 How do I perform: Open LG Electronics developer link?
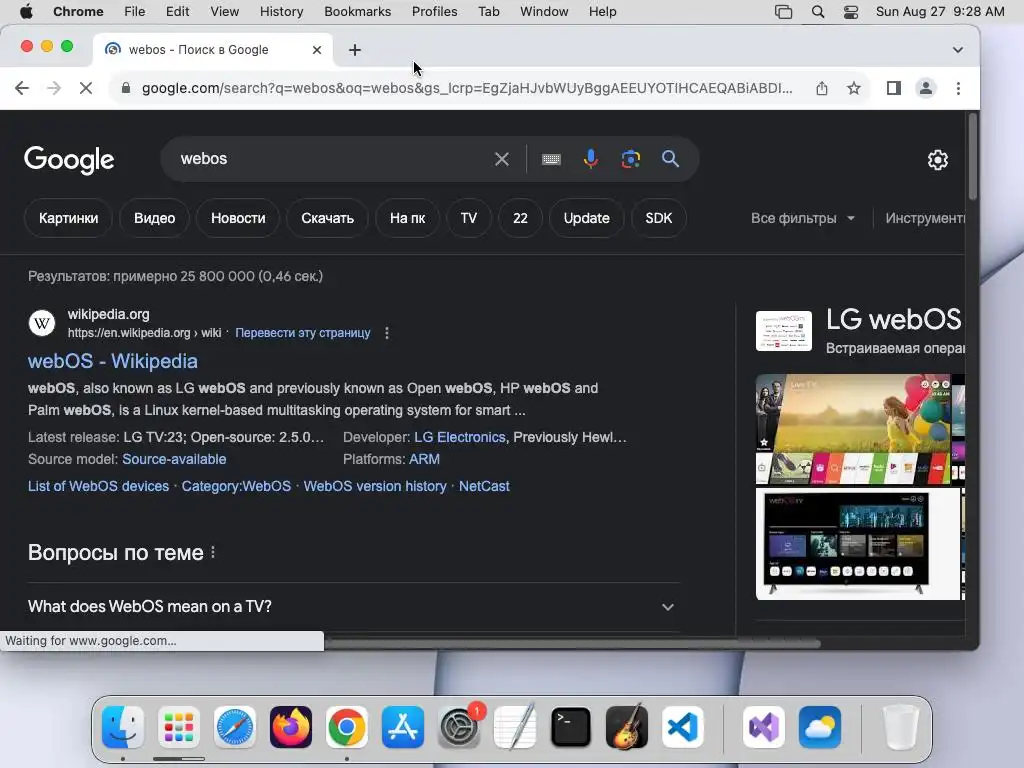point(460,438)
